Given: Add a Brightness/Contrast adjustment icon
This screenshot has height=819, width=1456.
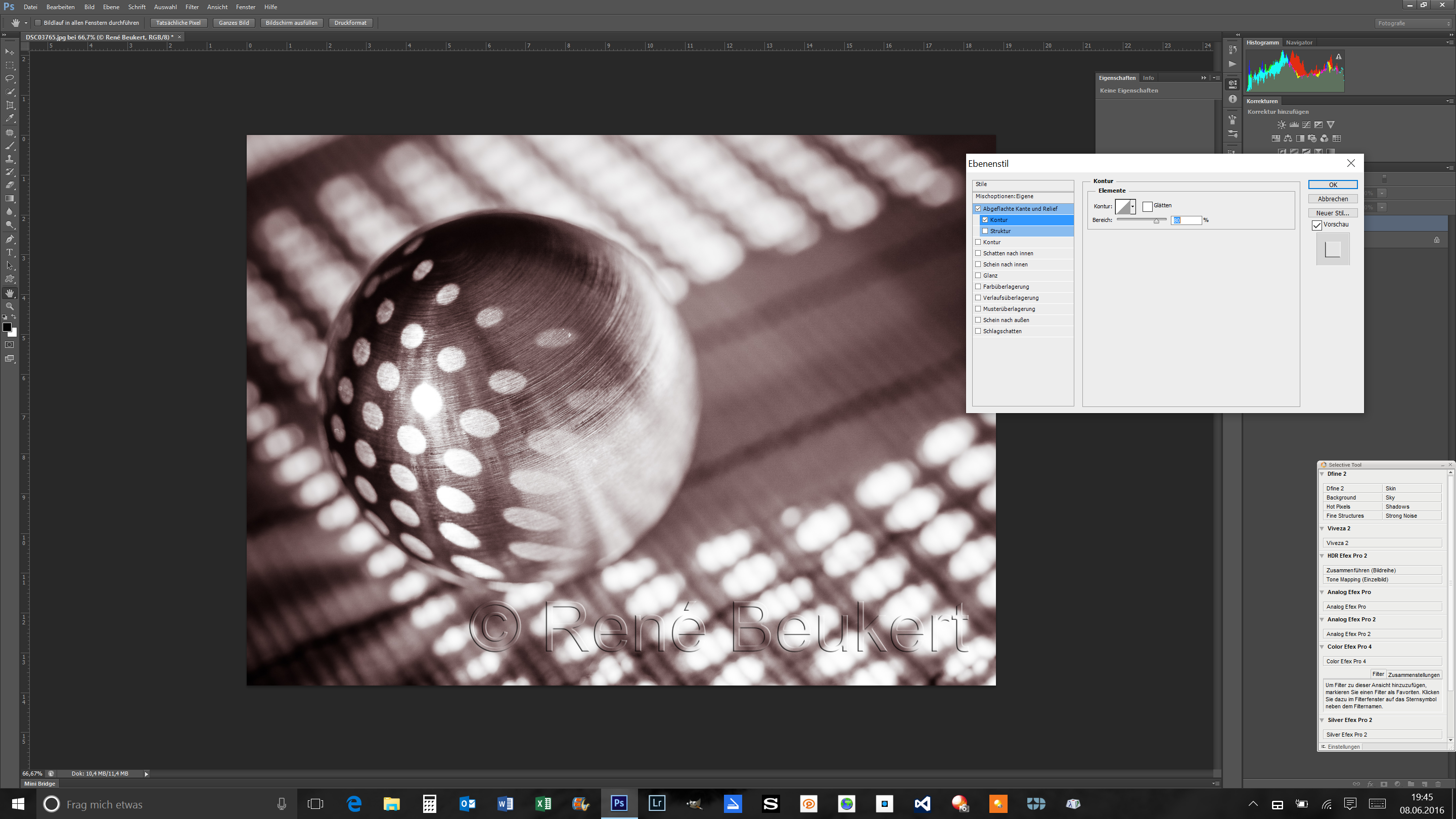Looking at the screenshot, I should point(1282,124).
